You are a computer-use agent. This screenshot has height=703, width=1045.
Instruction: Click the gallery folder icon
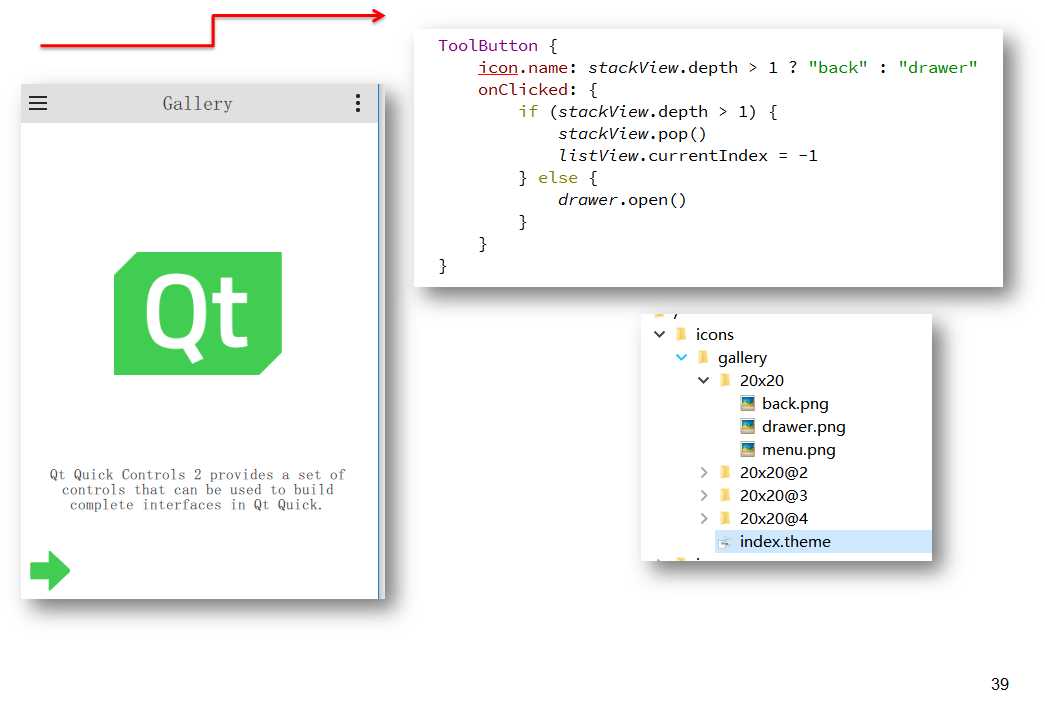[x=703, y=357]
